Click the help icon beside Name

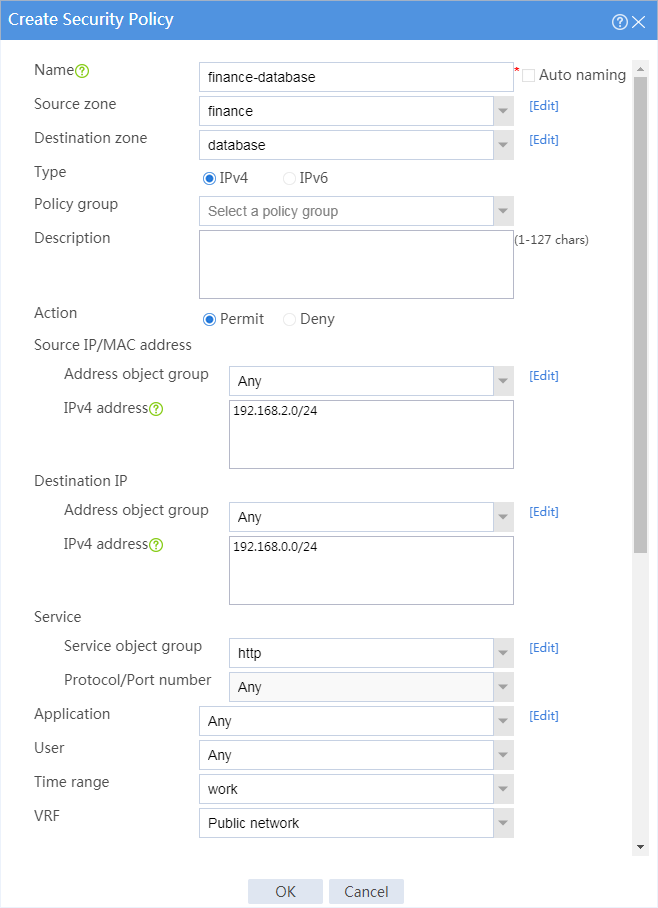[82, 71]
